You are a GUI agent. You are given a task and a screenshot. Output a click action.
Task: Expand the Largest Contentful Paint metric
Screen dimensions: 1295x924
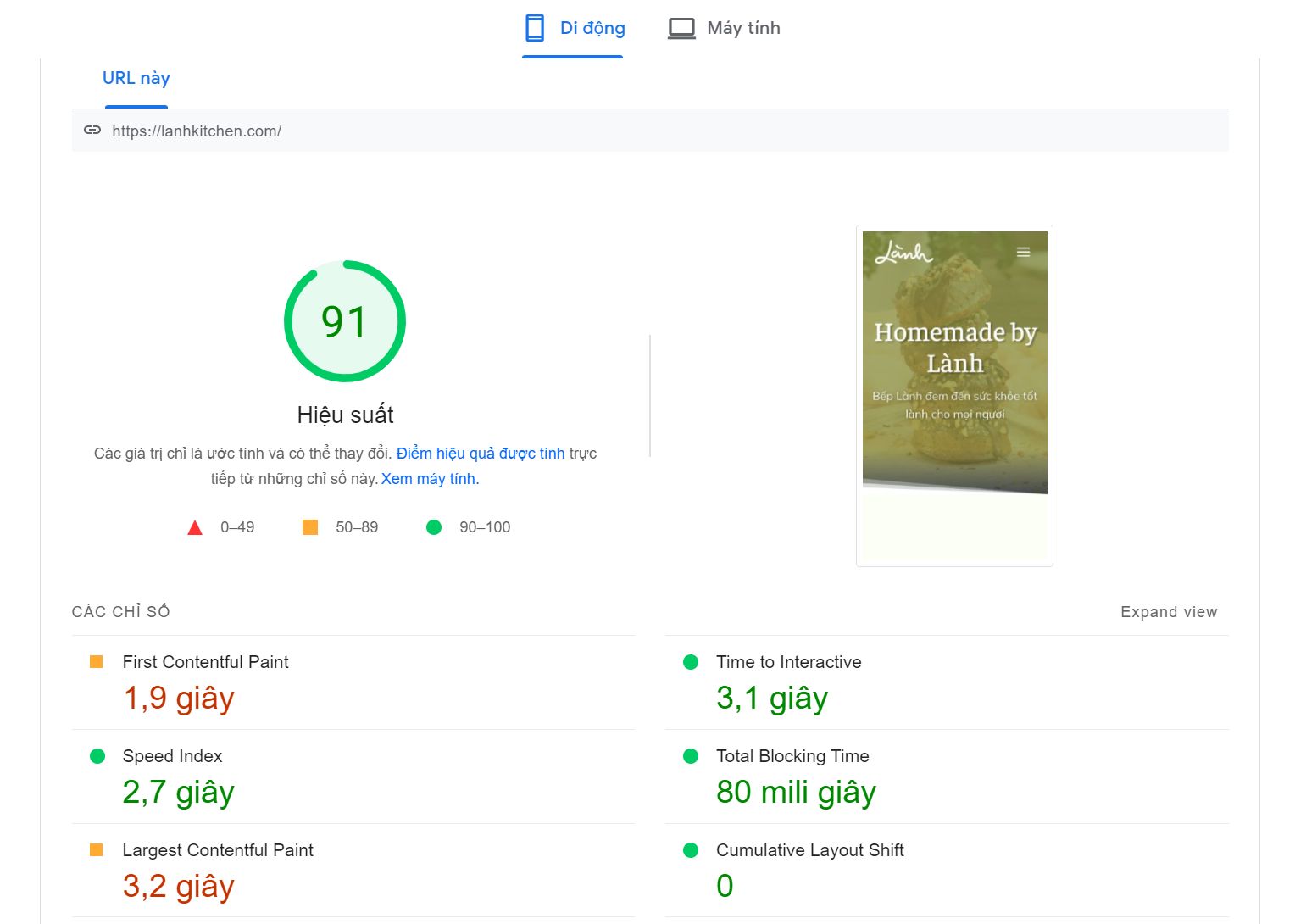[218, 850]
